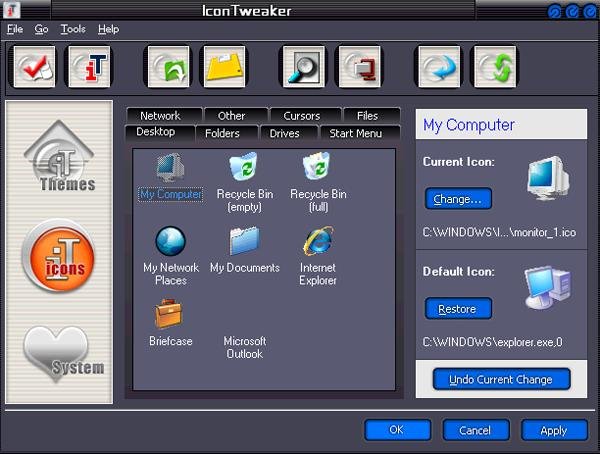Click the Change... button for current icon
The width and height of the screenshot is (600, 454).
pyautogui.click(x=458, y=199)
